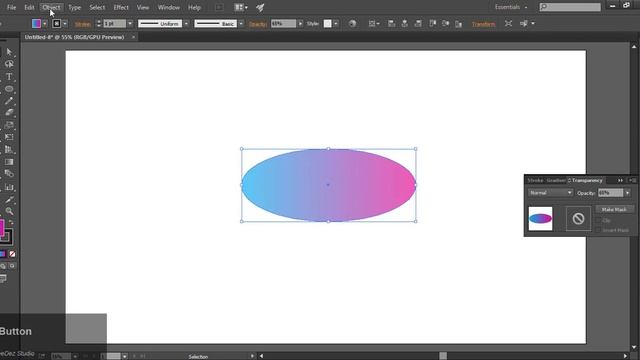
Task: Click the stroke swatch in control bar
Action: tap(57, 24)
